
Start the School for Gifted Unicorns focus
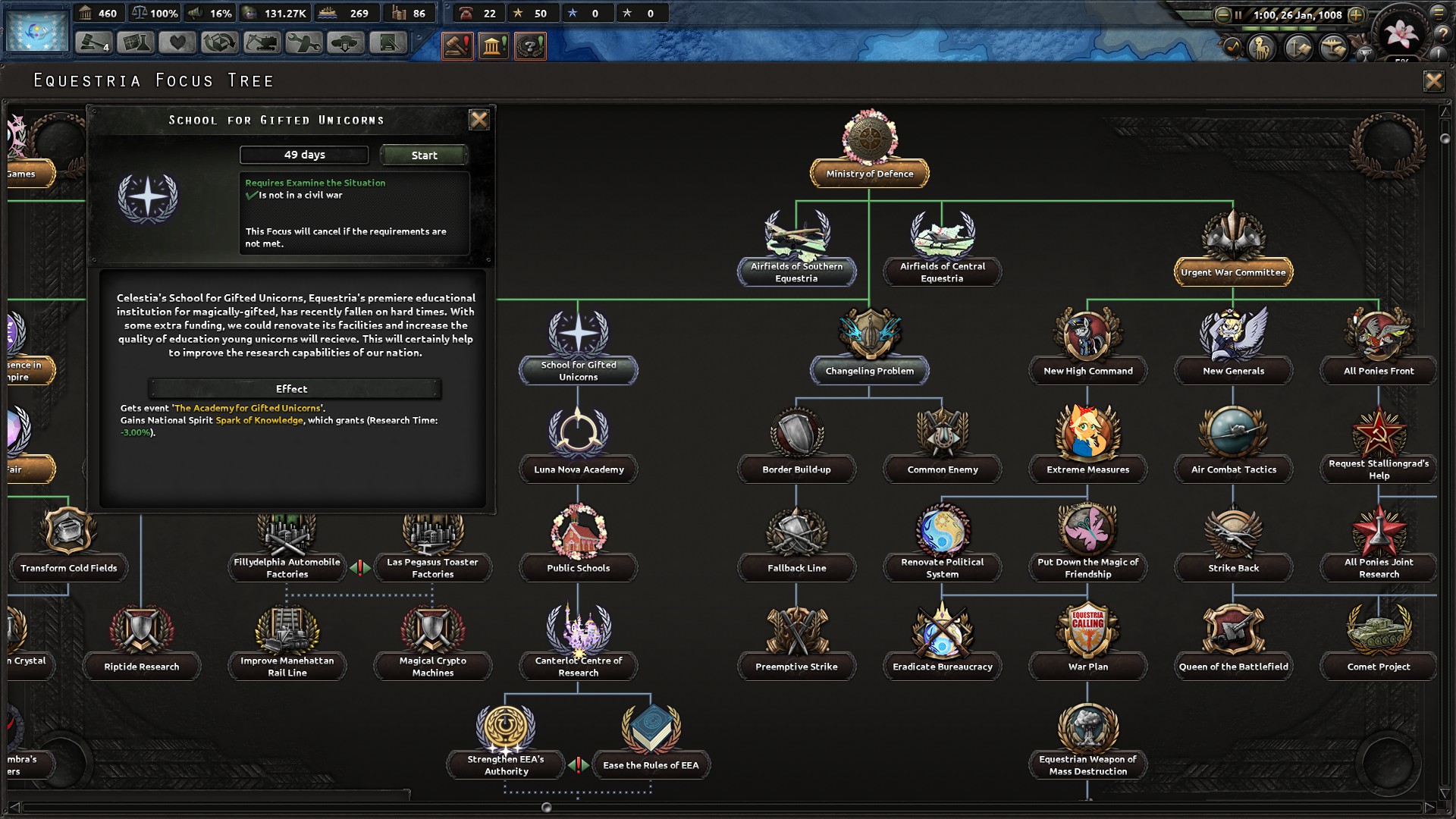coord(424,155)
